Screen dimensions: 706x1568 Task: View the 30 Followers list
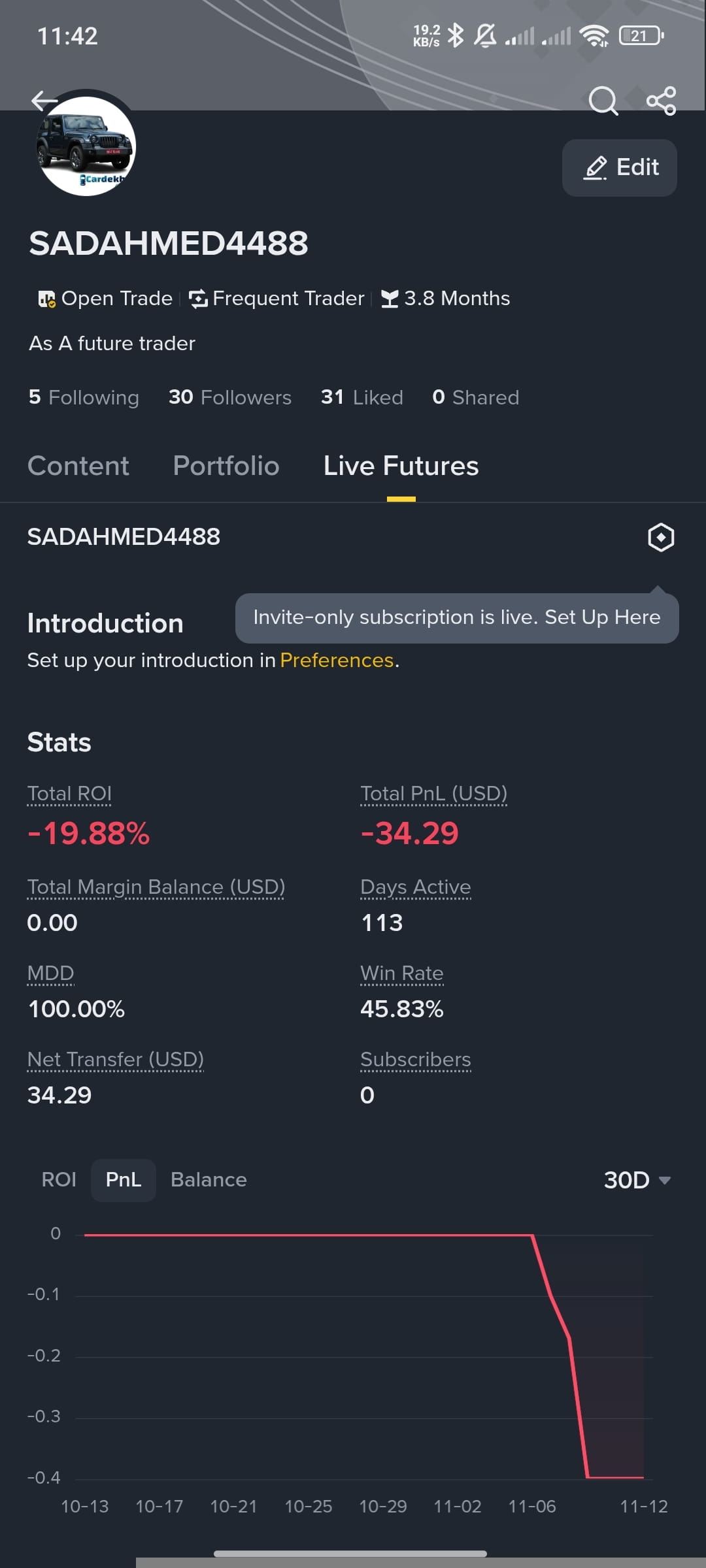[x=230, y=397]
